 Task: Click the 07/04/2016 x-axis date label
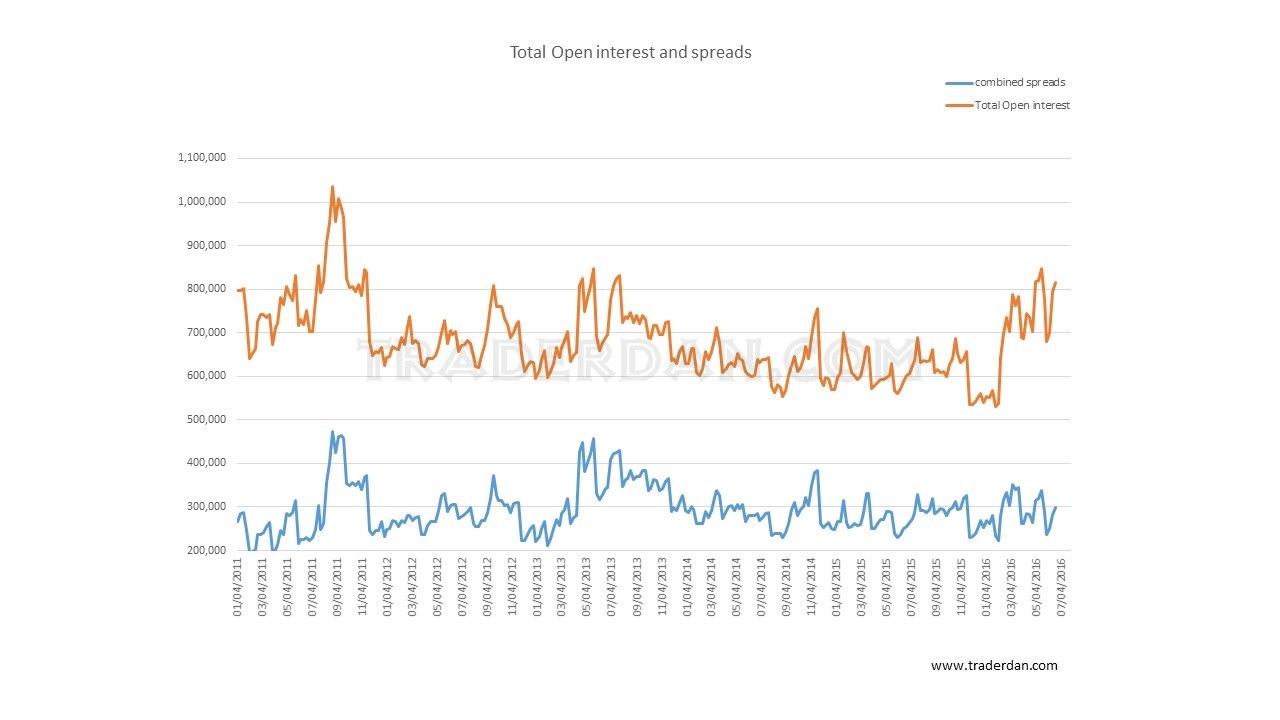coord(1062,588)
